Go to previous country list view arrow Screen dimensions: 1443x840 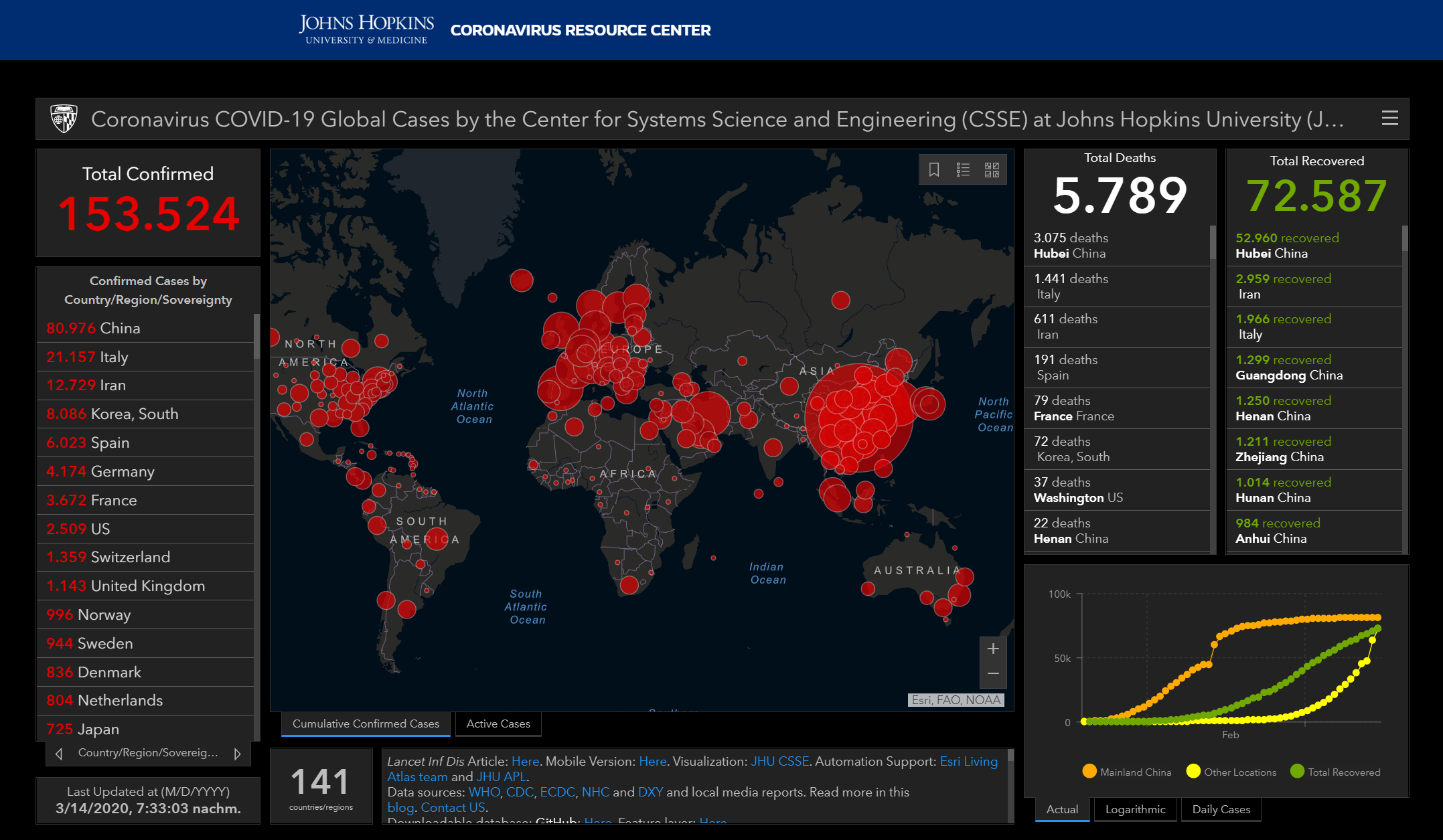[x=59, y=754]
